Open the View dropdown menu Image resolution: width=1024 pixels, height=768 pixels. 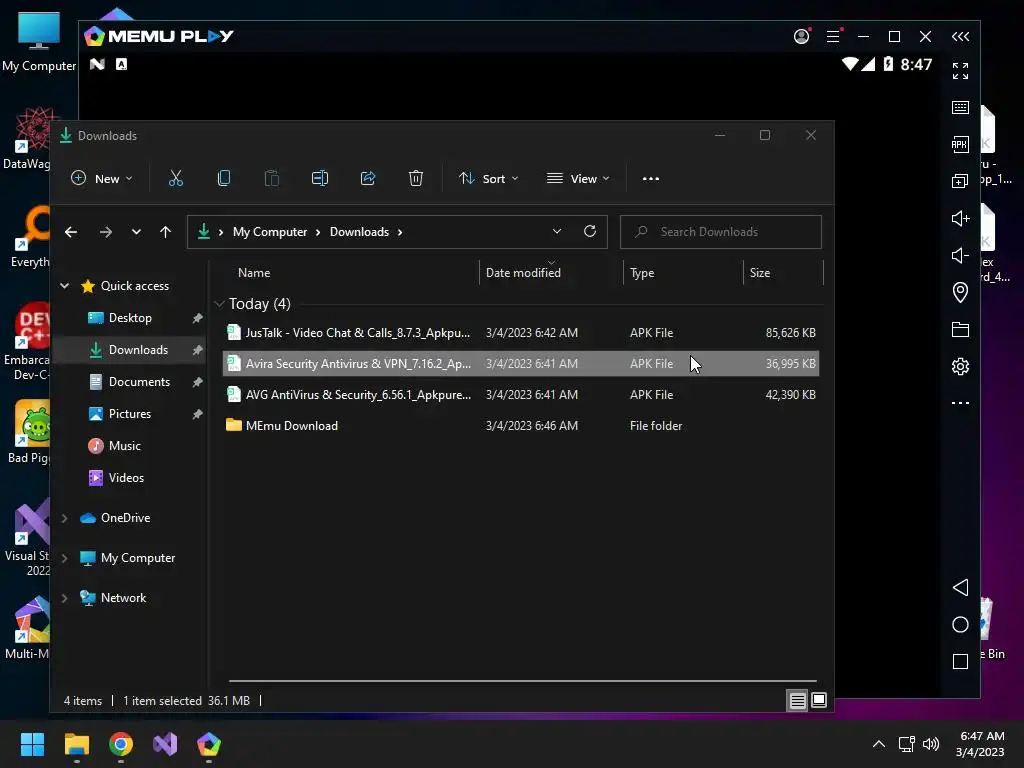coord(578,178)
